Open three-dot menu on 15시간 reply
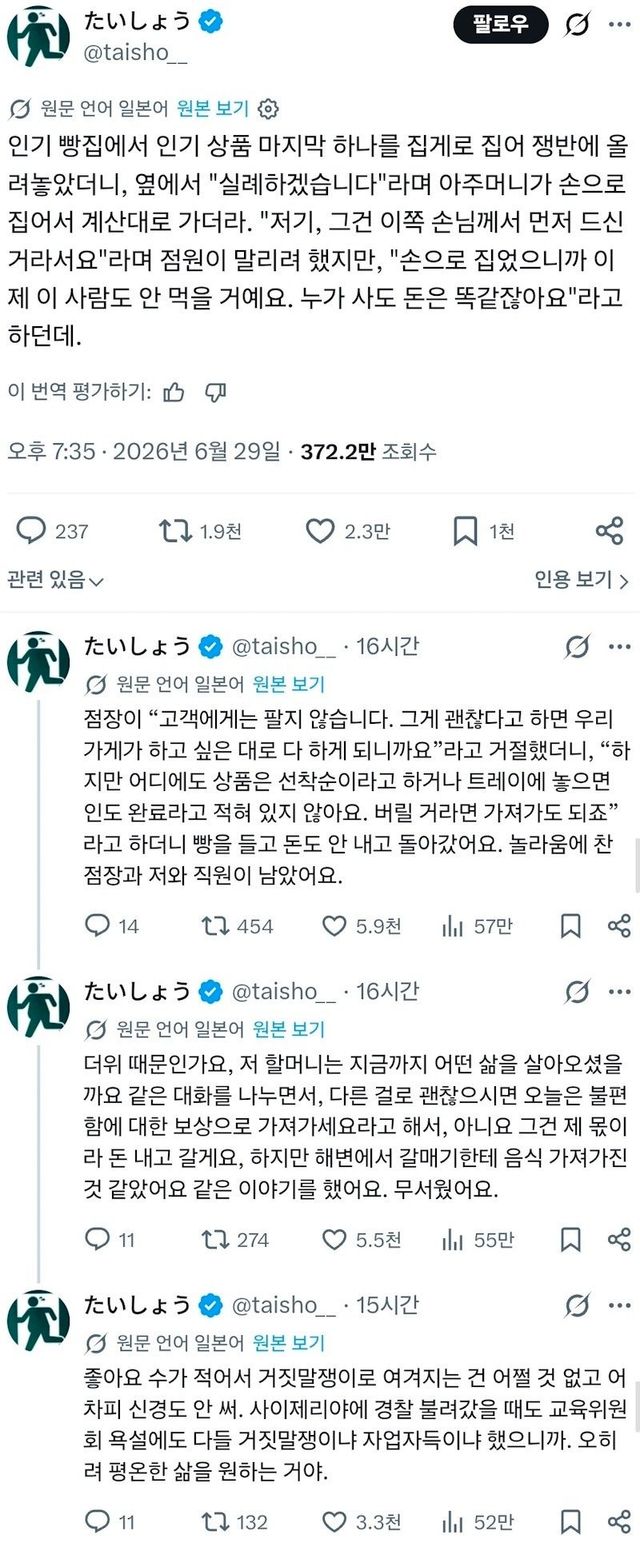The image size is (640, 1546). (x=620, y=1305)
